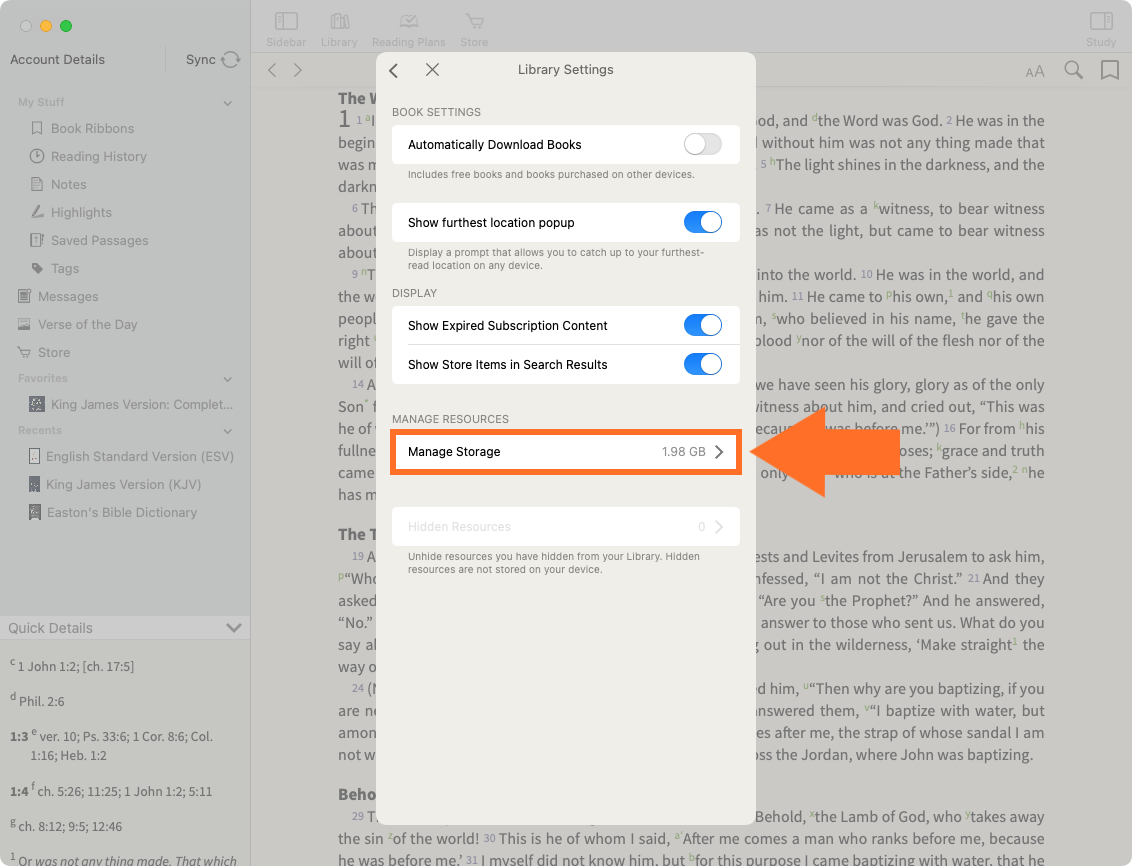Disable Show Expired Subscription Content toggle
This screenshot has width=1132, height=866.
click(x=702, y=326)
